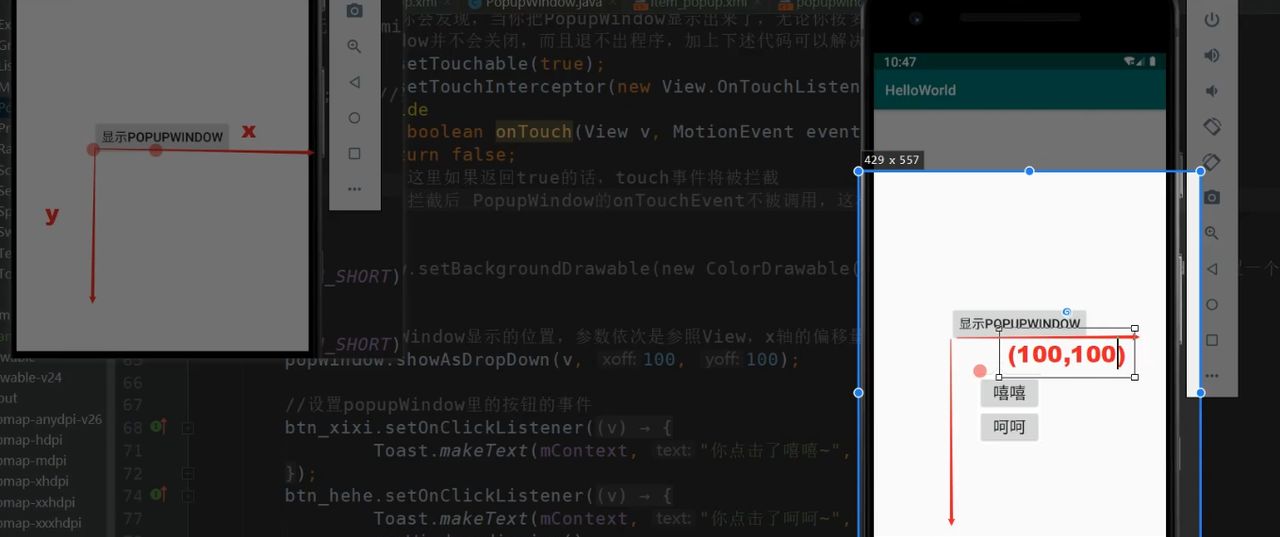The width and height of the screenshot is (1280, 537).
Task: Open extended controls (three dots) in right emulator toolbar
Action: 1212,376
